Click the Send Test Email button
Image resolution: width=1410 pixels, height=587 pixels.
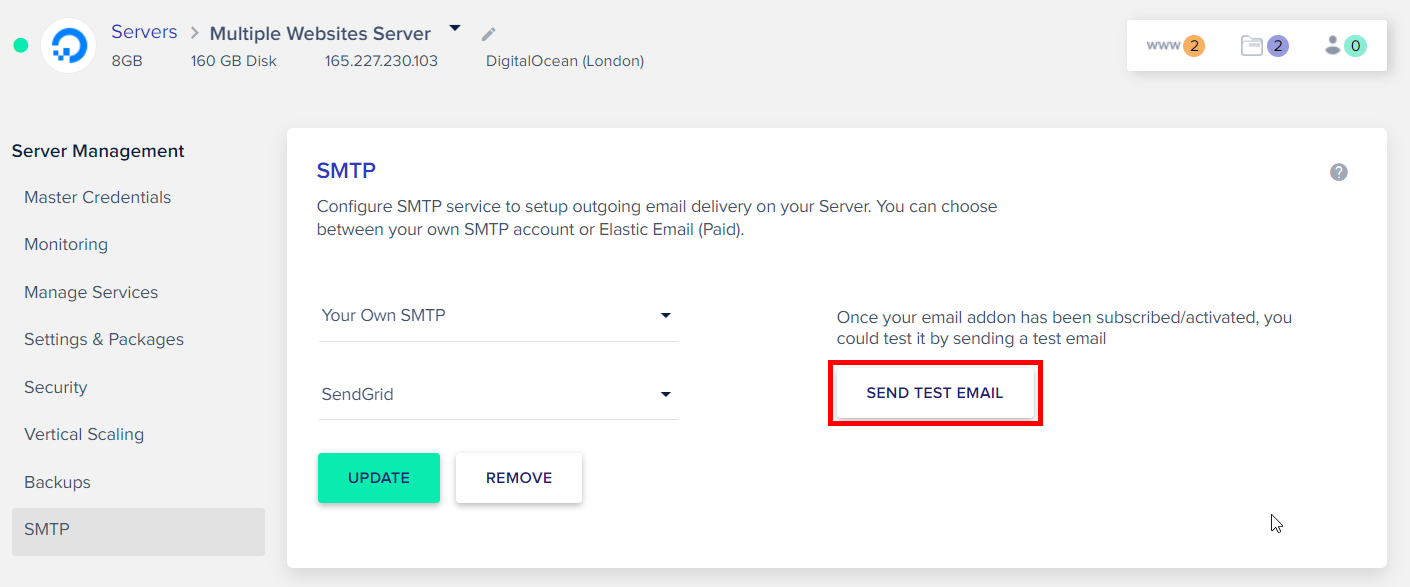click(x=934, y=393)
